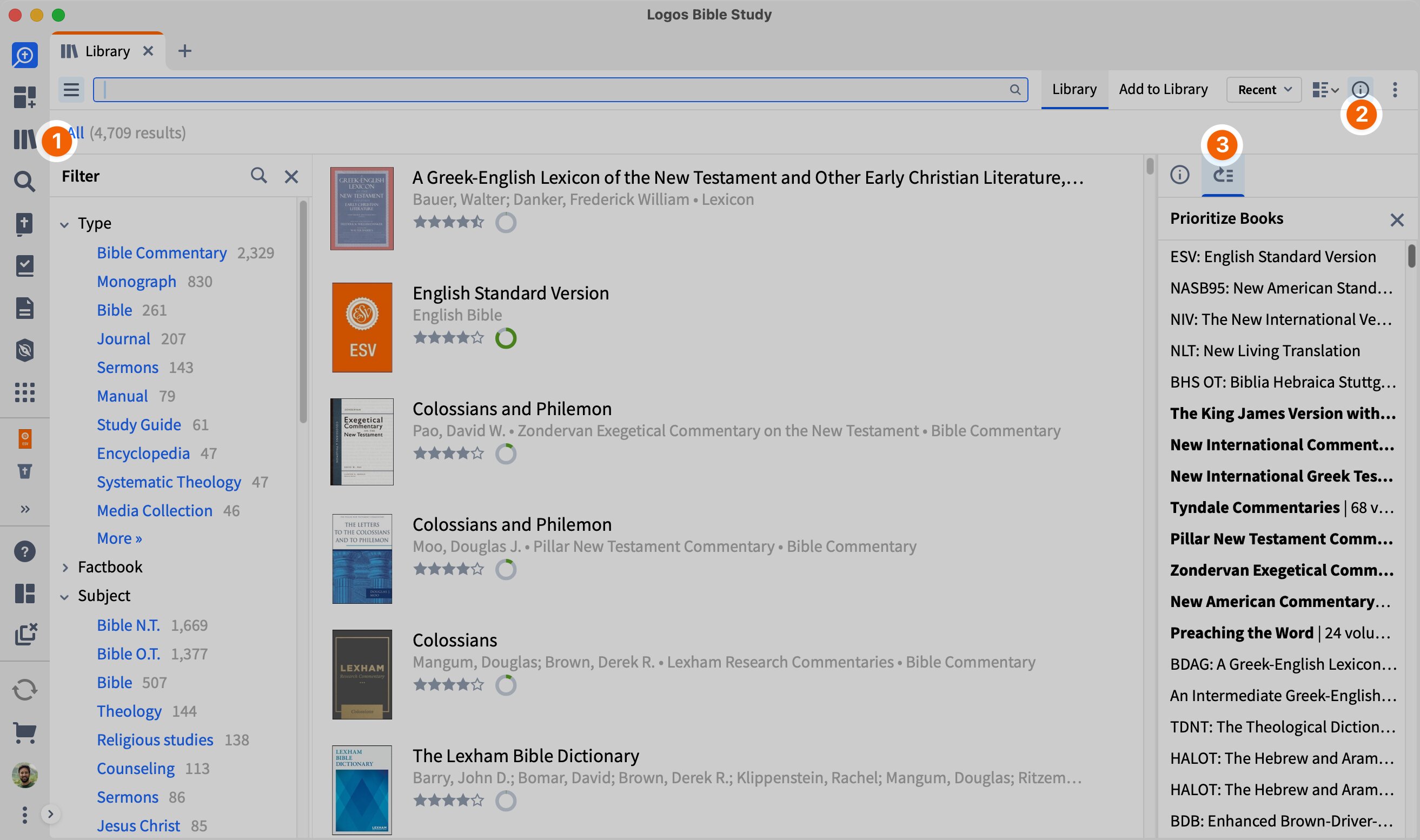Open the Greek-English Lexicon cover thumbnail

point(362,208)
